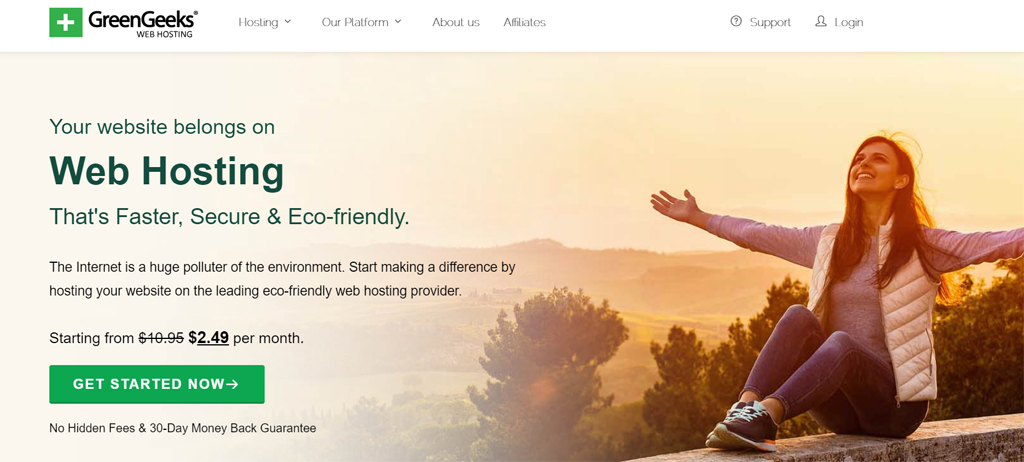Image resolution: width=1024 pixels, height=462 pixels.
Task: Visit the Affiliates page
Action: pyautogui.click(x=524, y=22)
